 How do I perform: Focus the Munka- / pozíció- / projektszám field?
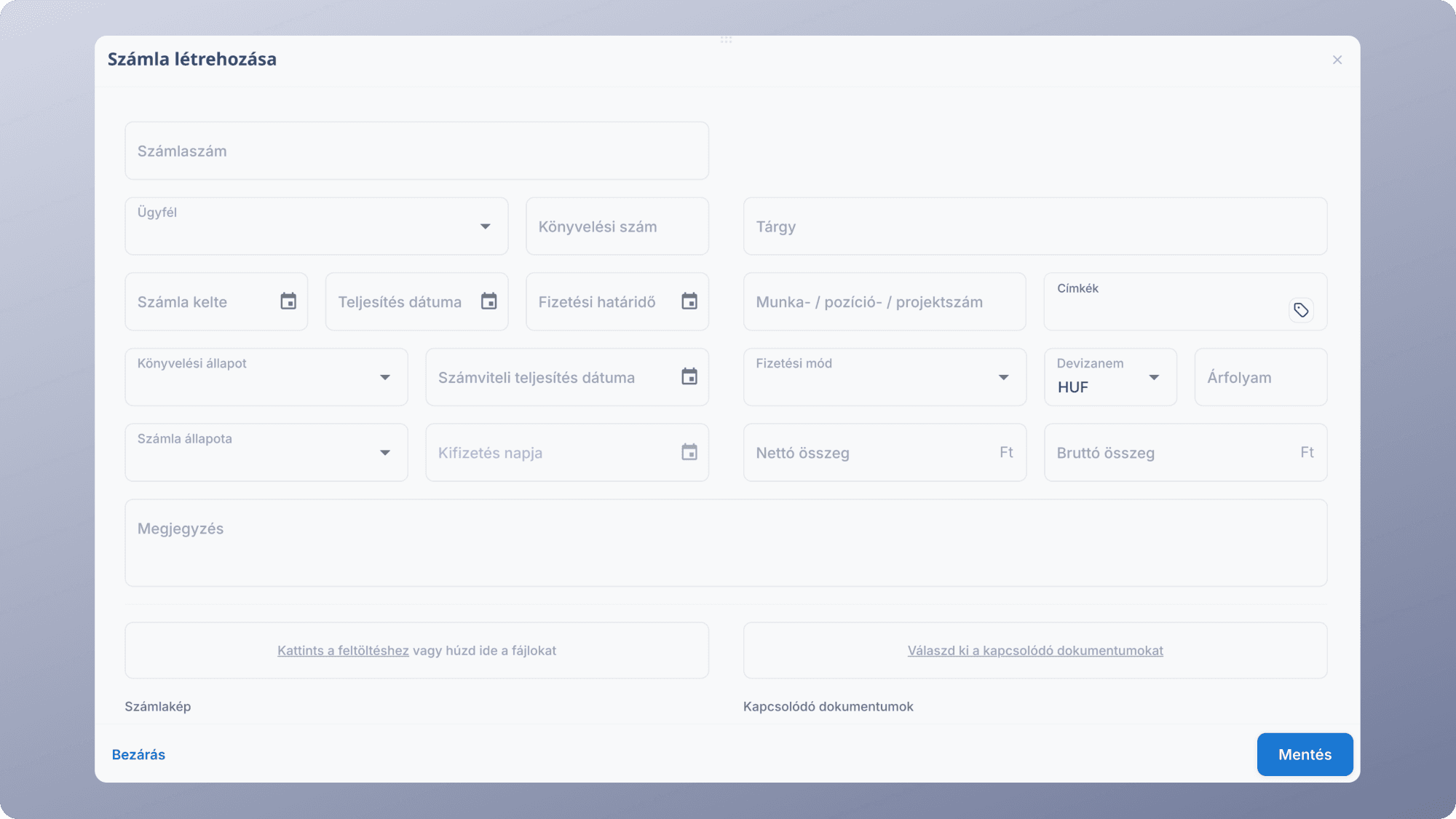point(885,301)
